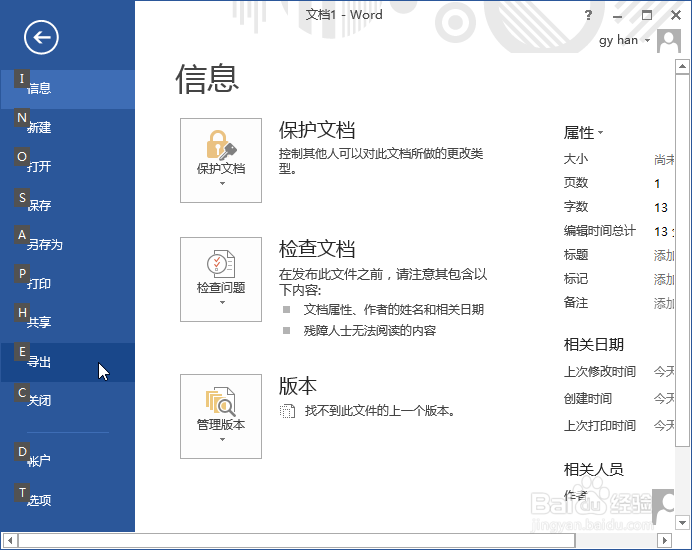This screenshot has height=550, width=692.
Task: Click the horizontal scrollbar thumb
Action: [296, 540]
